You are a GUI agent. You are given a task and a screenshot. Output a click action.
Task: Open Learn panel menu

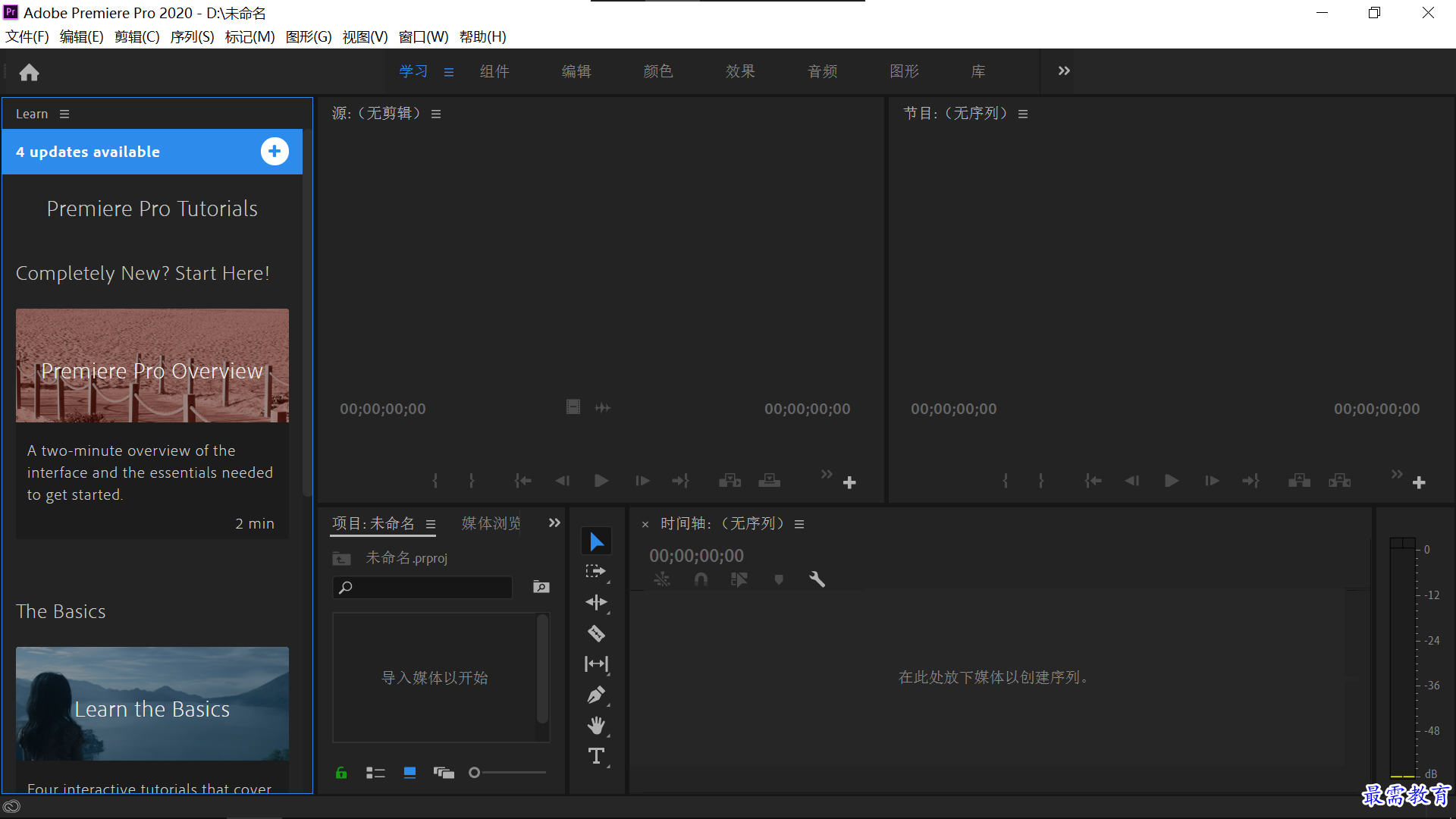pyautogui.click(x=64, y=114)
